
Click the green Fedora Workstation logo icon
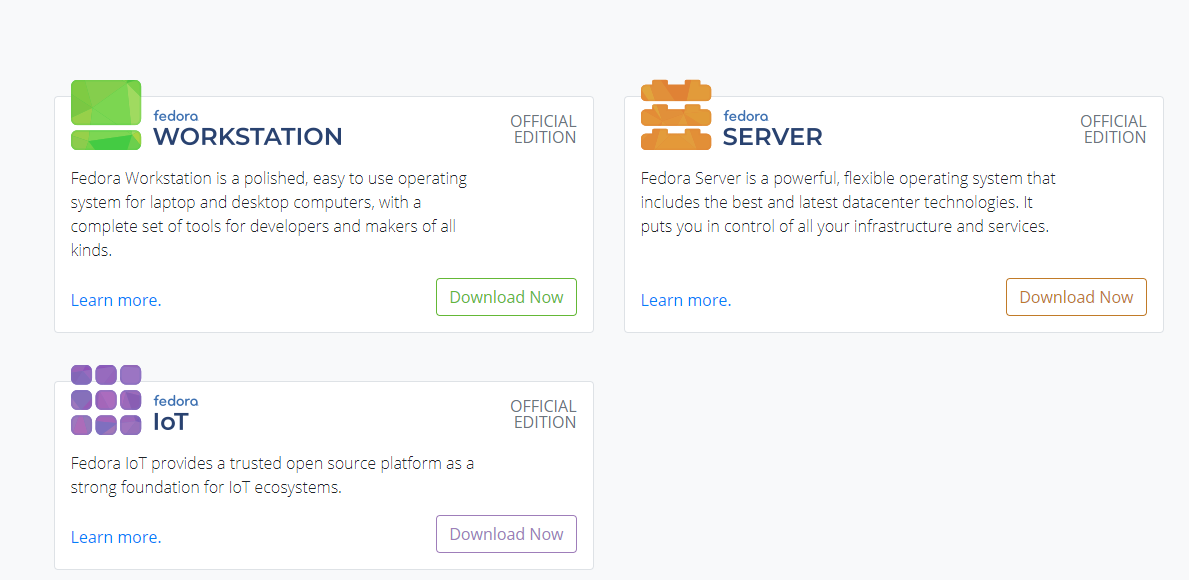[106, 115]
